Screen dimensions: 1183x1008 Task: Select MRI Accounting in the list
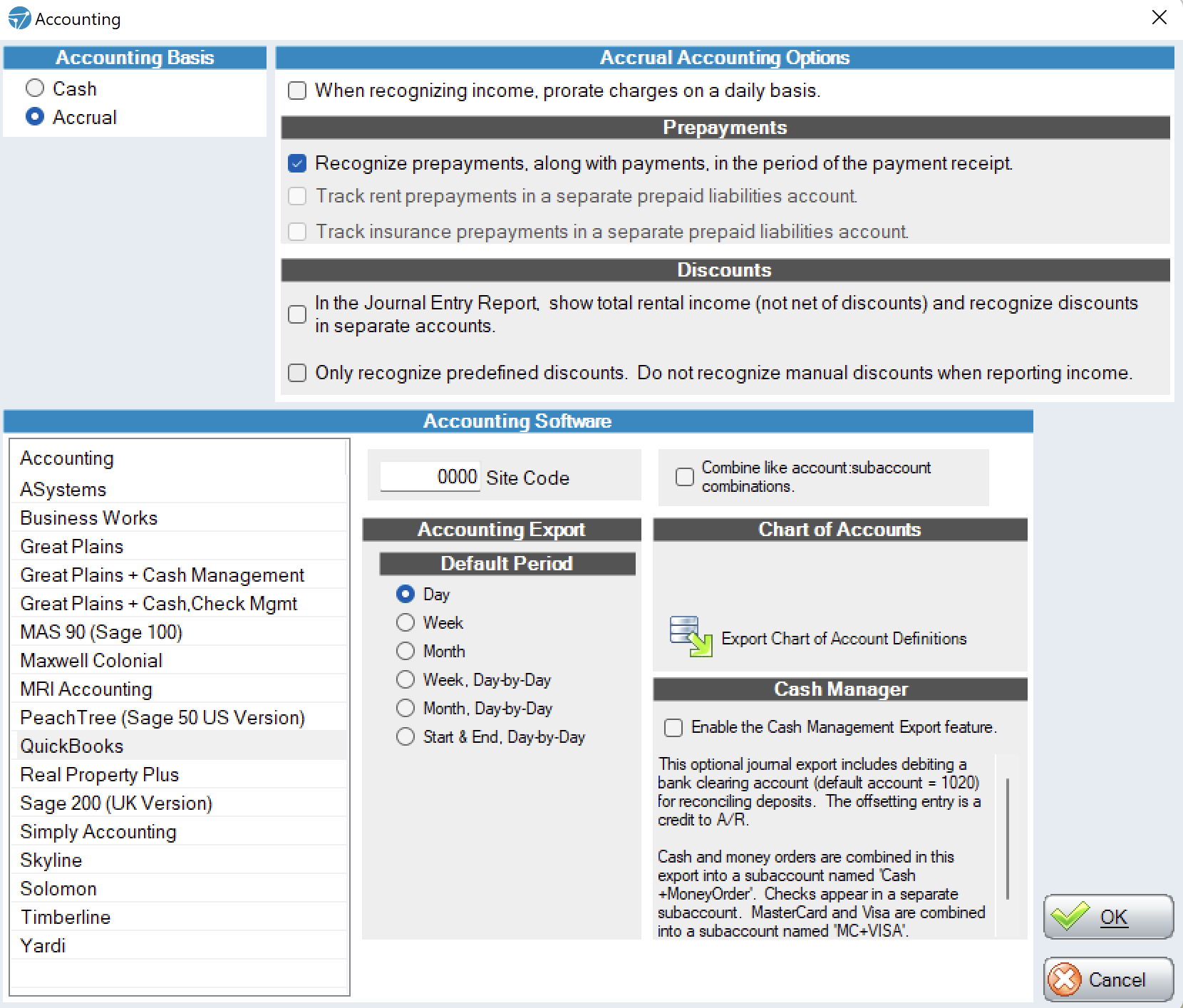[179, 689]
